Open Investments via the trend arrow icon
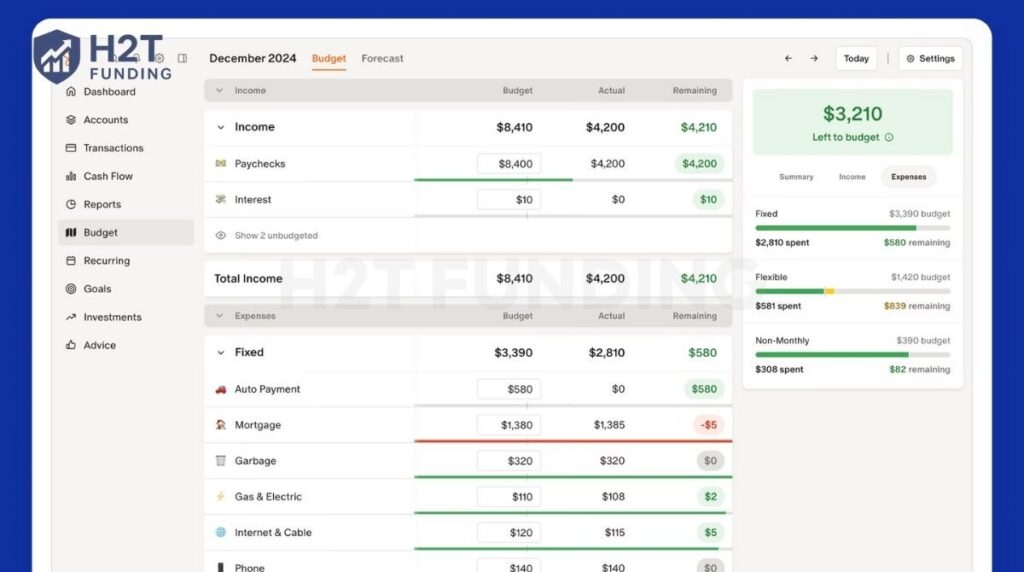Viewport: 1024px width, 572px height. [71, 317]
